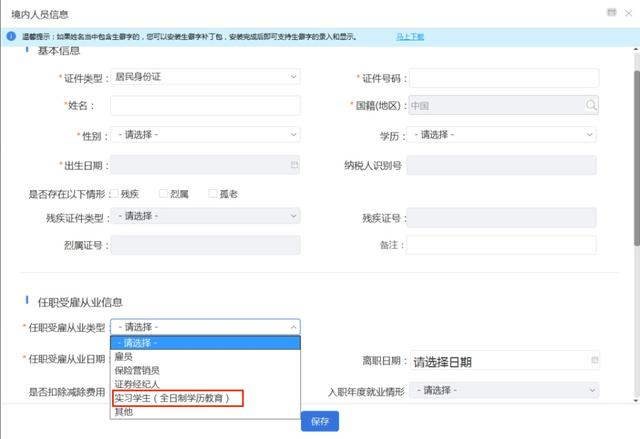The height and width of the screenshot is (439, 640).
Task: Pick 保险营销员 option
Action: [x=138, y=370]
